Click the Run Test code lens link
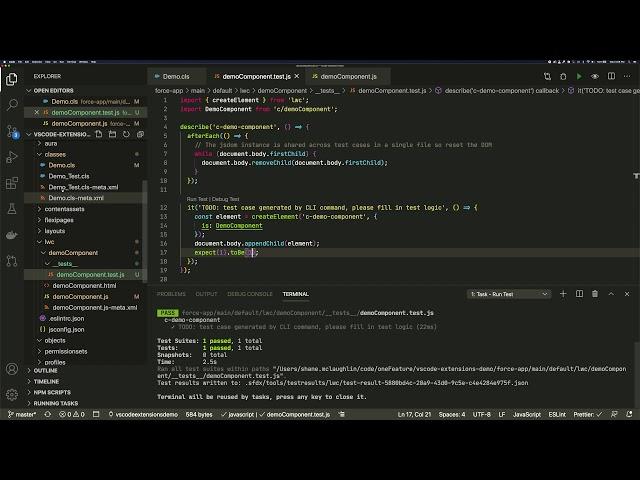Viewport: 640px width, 480px height. tap(197, 199)
